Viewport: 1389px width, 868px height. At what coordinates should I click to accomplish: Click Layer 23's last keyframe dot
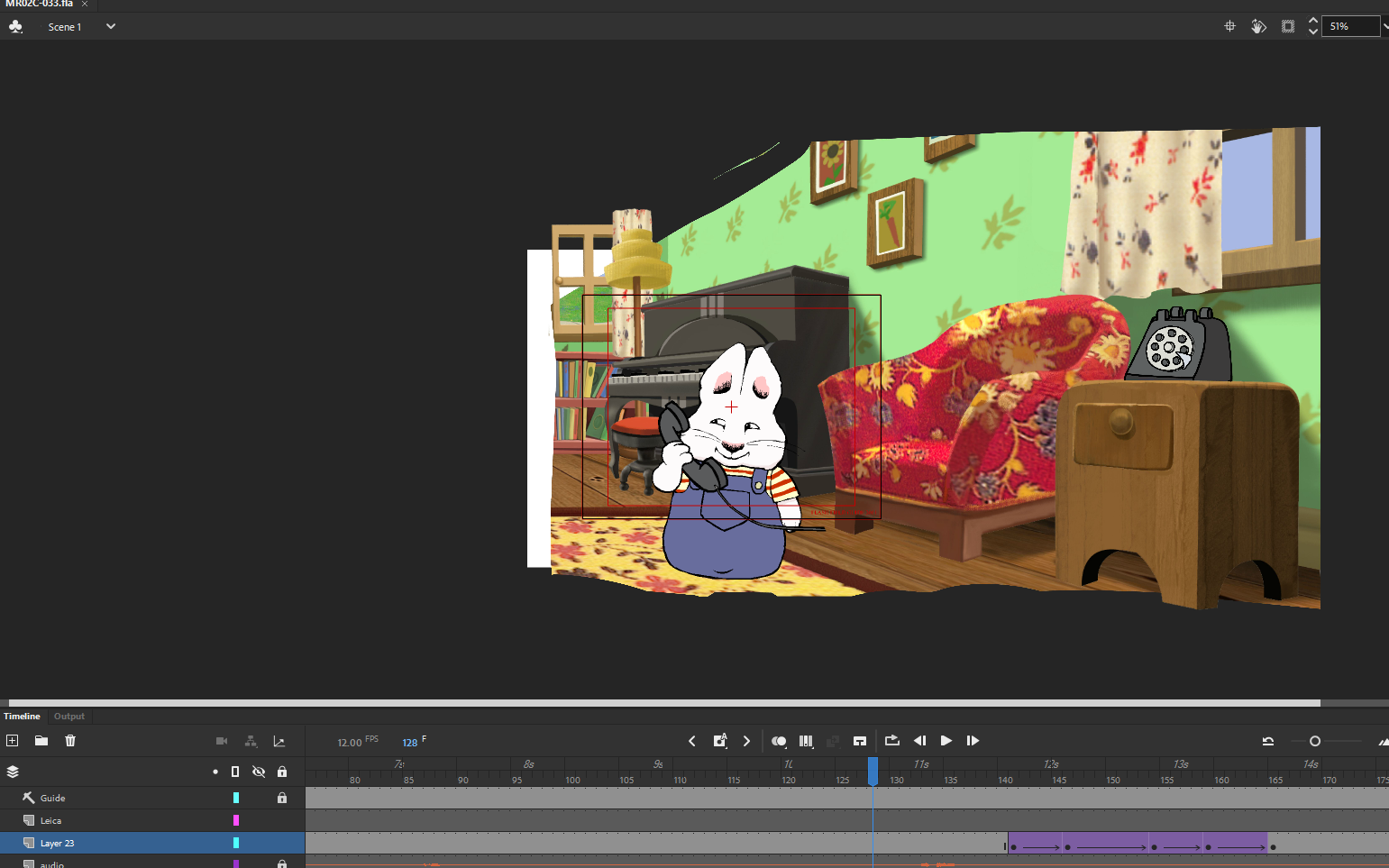pos(1273,847)
